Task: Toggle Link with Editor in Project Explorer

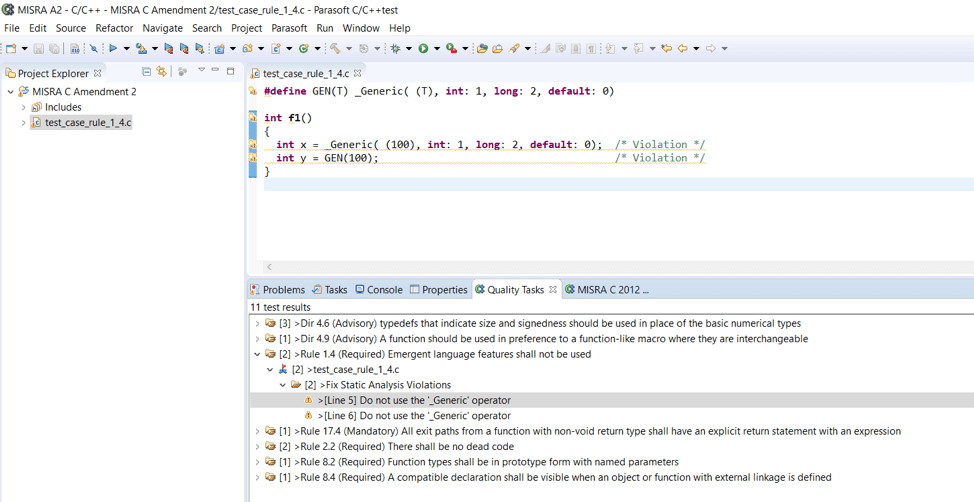Action: click(x=161, y=72)
